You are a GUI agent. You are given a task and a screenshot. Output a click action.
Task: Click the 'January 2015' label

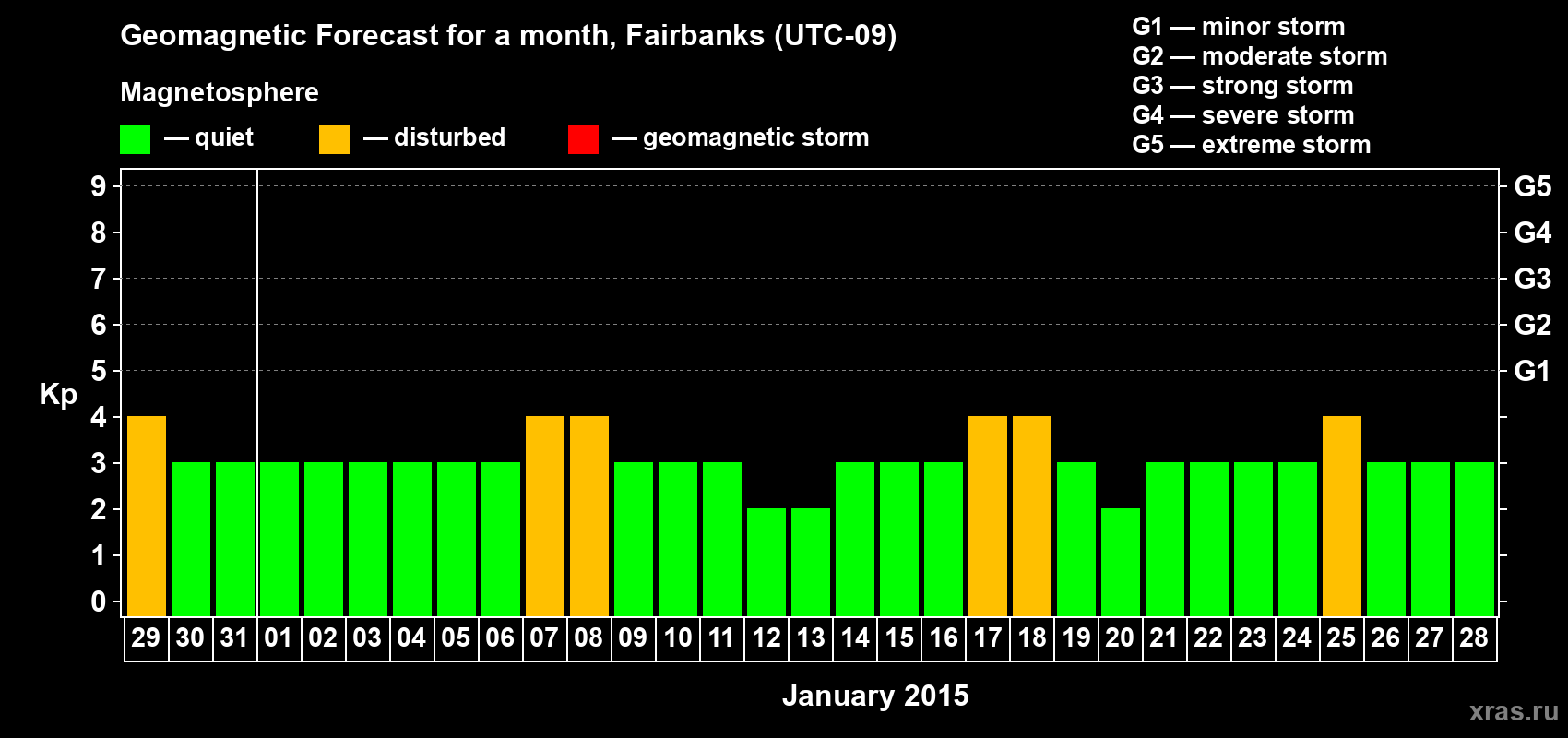pos(875,696)
